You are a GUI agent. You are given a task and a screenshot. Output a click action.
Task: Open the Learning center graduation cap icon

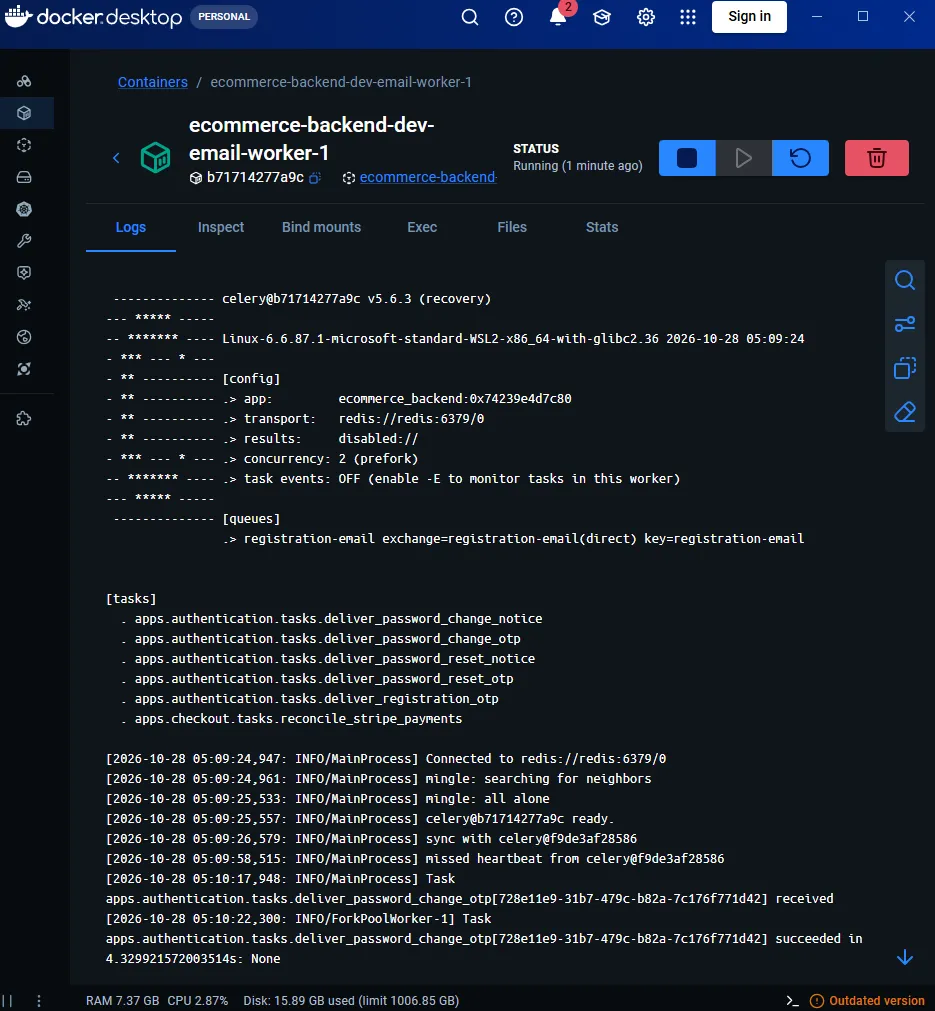coord(602,17)
